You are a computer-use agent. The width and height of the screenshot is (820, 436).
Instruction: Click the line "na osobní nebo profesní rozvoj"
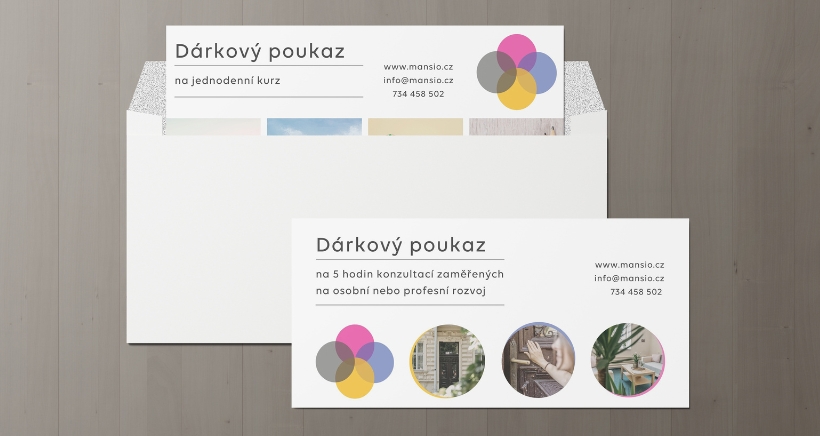click(401, 291)
